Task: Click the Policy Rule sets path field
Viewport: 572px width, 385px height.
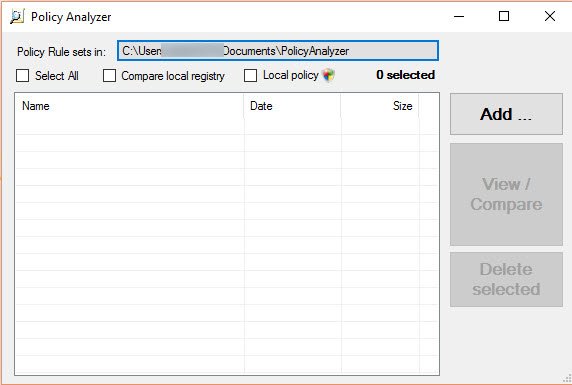Action: tap(278, 51)
